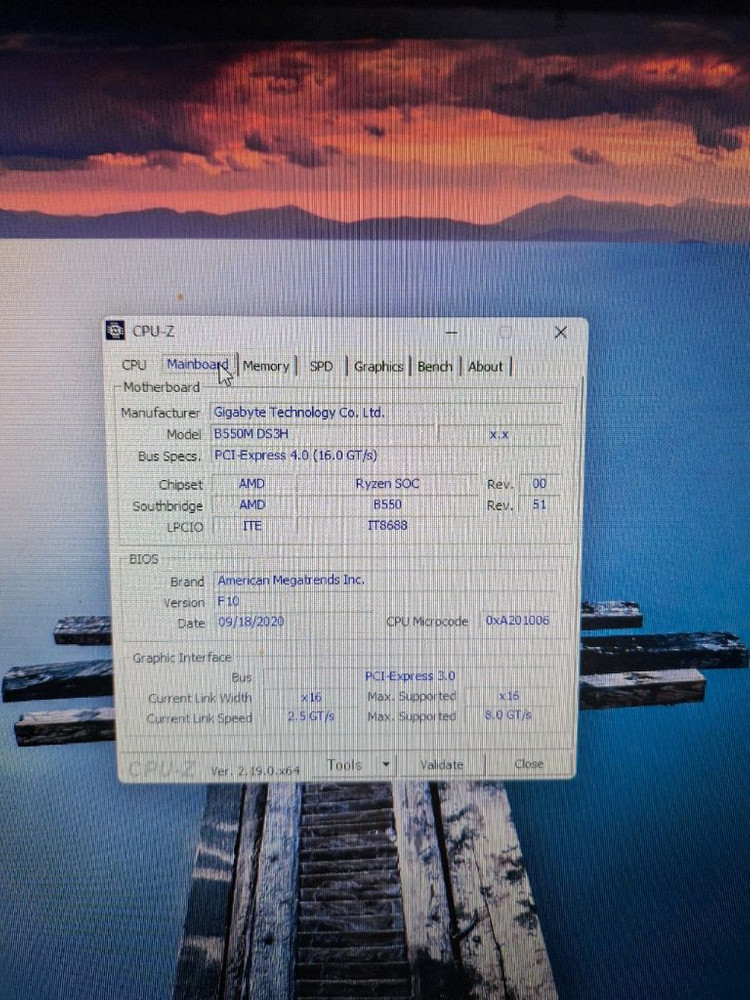
Task: Click the x.x model revision field
Action: (499, 434)
